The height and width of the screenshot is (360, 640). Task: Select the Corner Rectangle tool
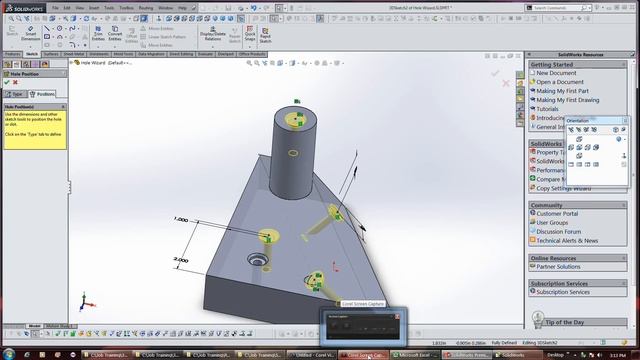tap(47, 37)
